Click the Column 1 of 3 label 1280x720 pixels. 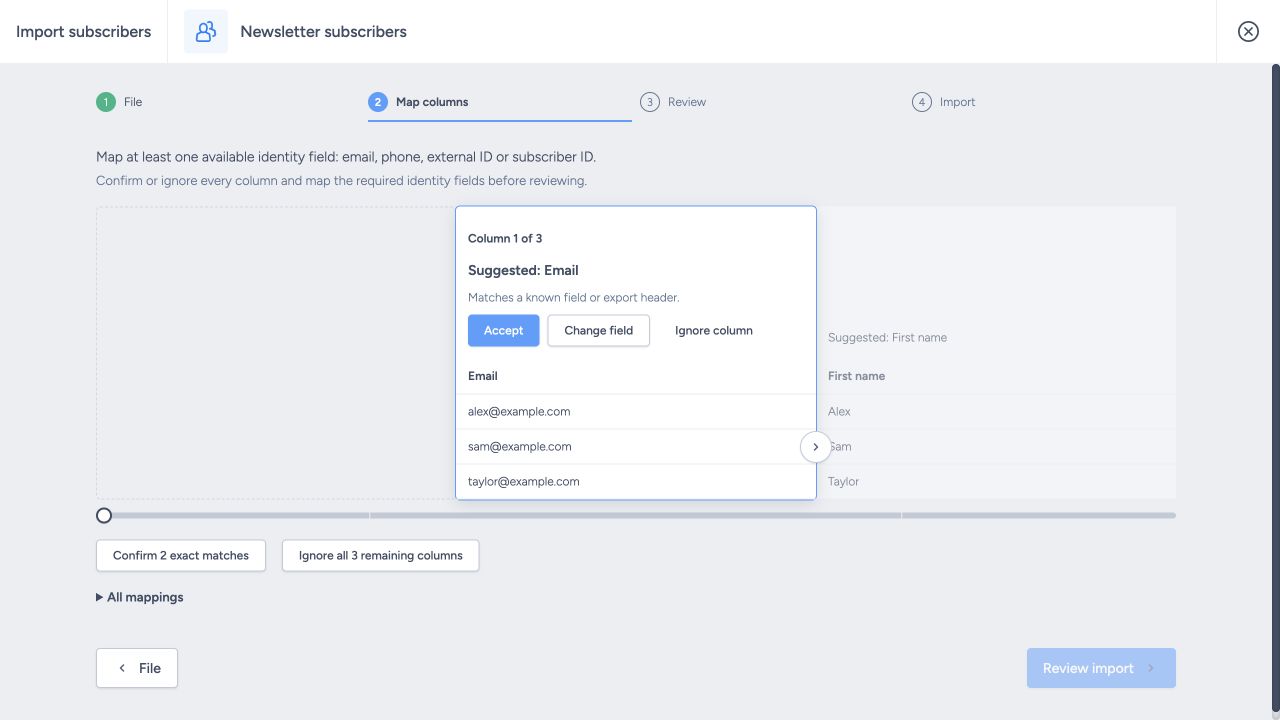(505, 239)
